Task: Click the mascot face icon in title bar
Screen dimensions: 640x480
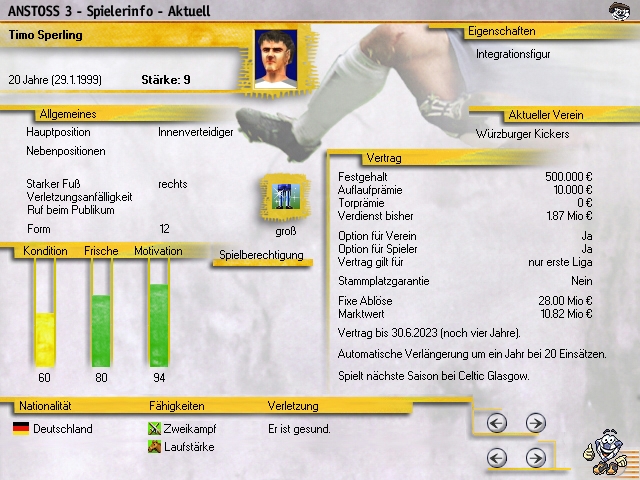Action: (619, 11)
